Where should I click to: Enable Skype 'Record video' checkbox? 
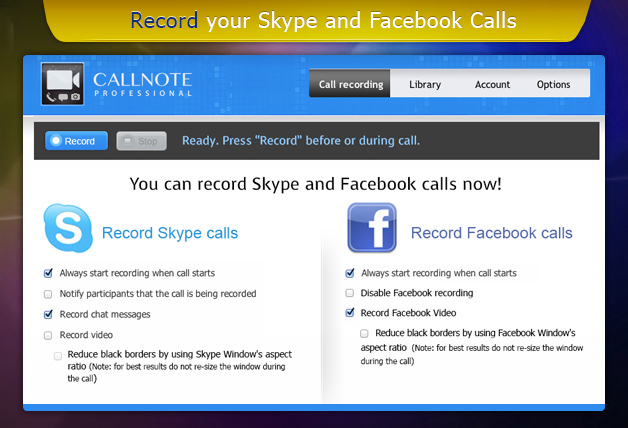tap(48, 335)
